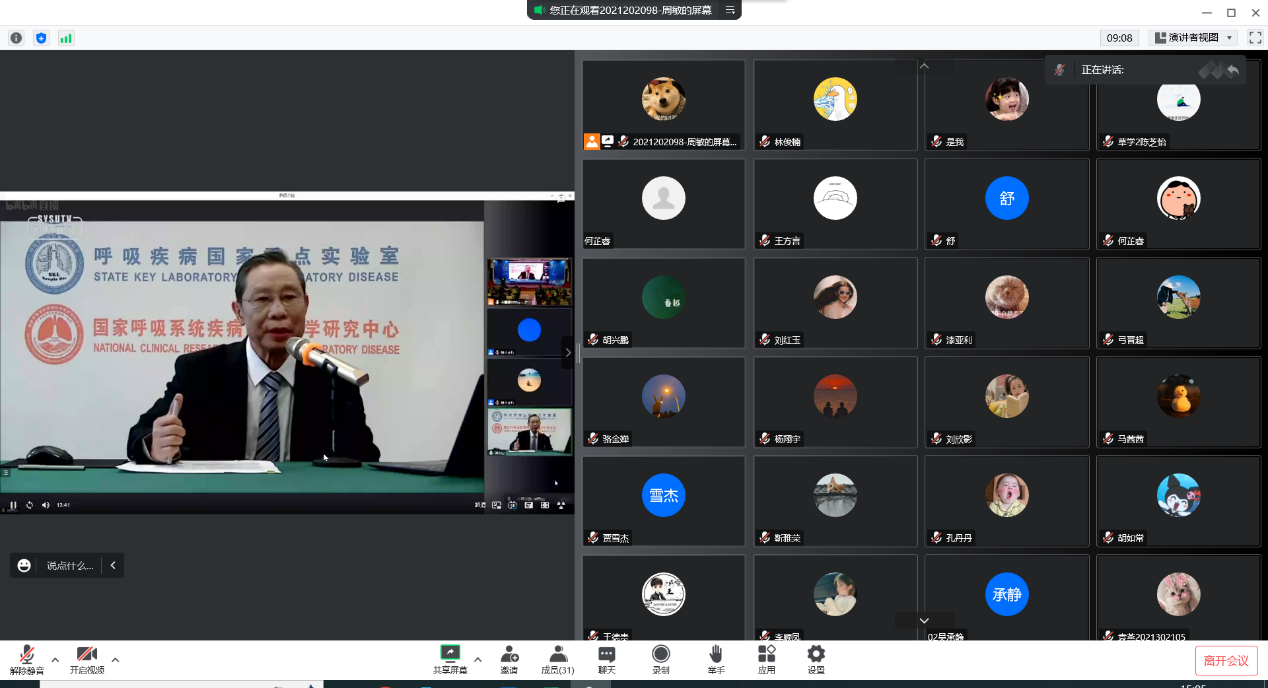1268x688 pixels.
Task: Open sharing menu next to 周敏的屏幕 banner
Action: pos(730,10)
